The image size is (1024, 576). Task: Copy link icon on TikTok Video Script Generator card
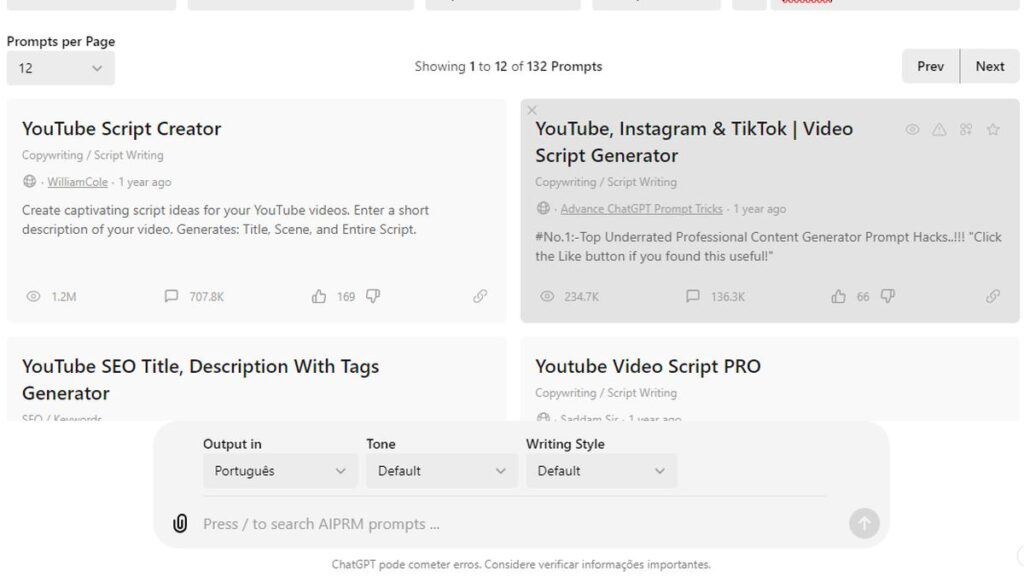993,296
